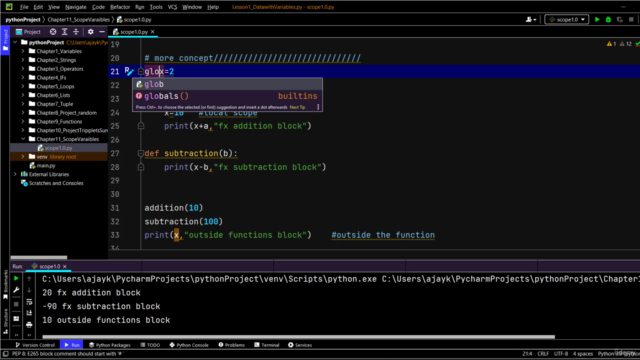Open the Project view selector

coord(28,31)
